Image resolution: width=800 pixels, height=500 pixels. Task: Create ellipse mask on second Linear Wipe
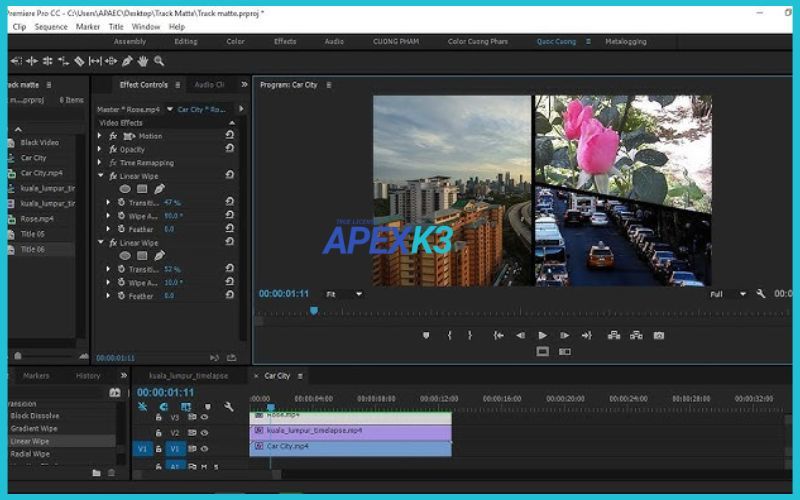(x=125, y=256)
